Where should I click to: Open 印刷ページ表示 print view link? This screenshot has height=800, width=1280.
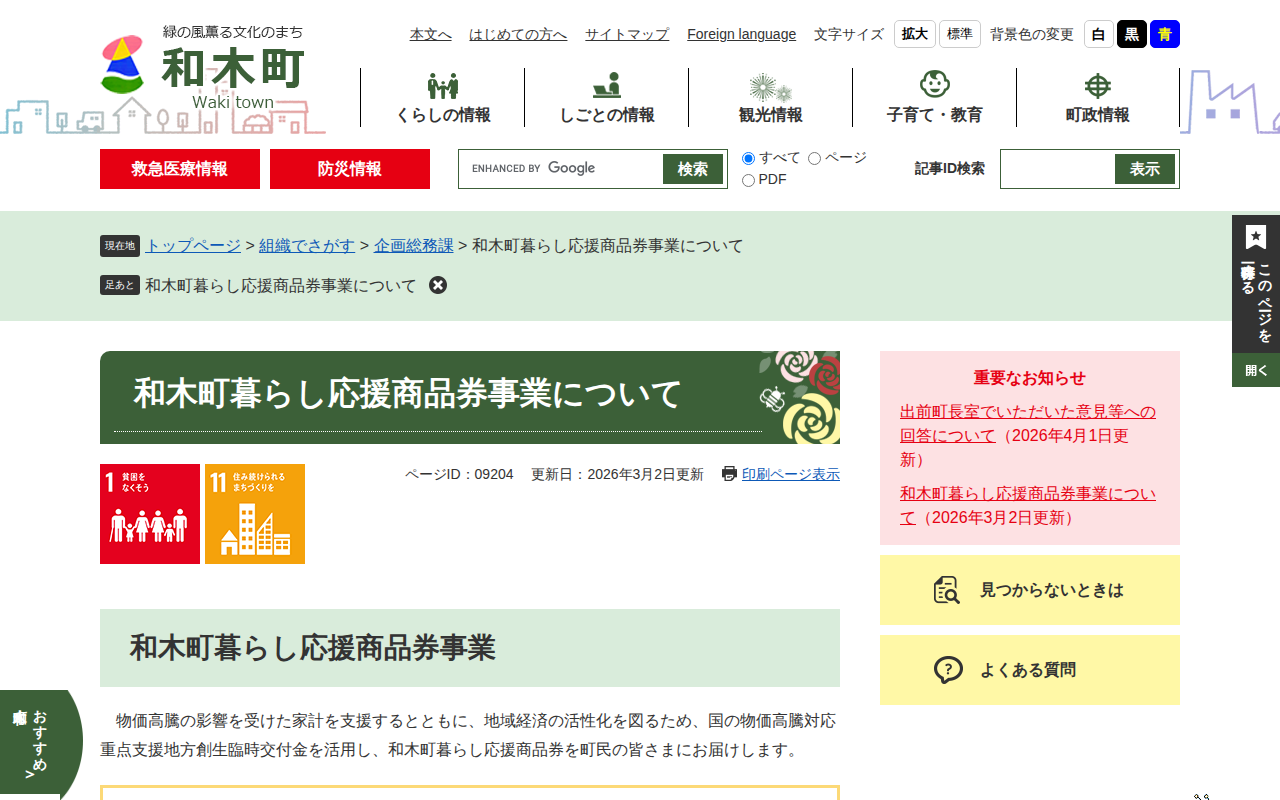point(791,474)
